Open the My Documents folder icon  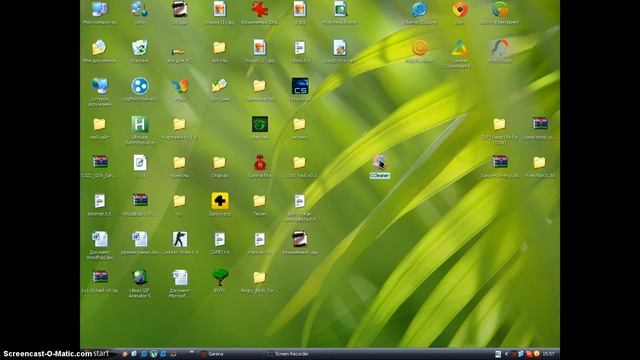click(99, 47)
